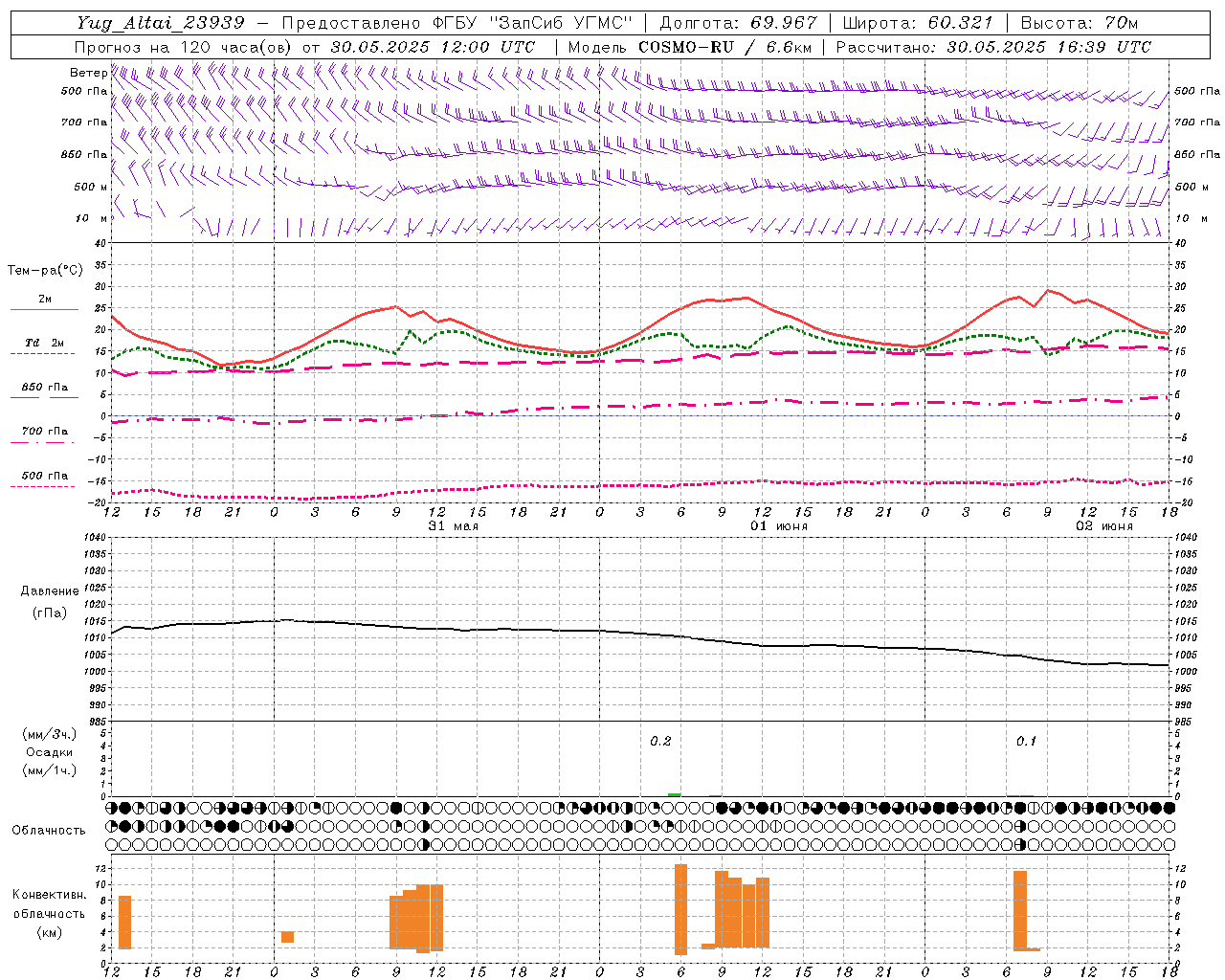
Task: Click the Конвективн. облачность (км) label
Action: 50,913
